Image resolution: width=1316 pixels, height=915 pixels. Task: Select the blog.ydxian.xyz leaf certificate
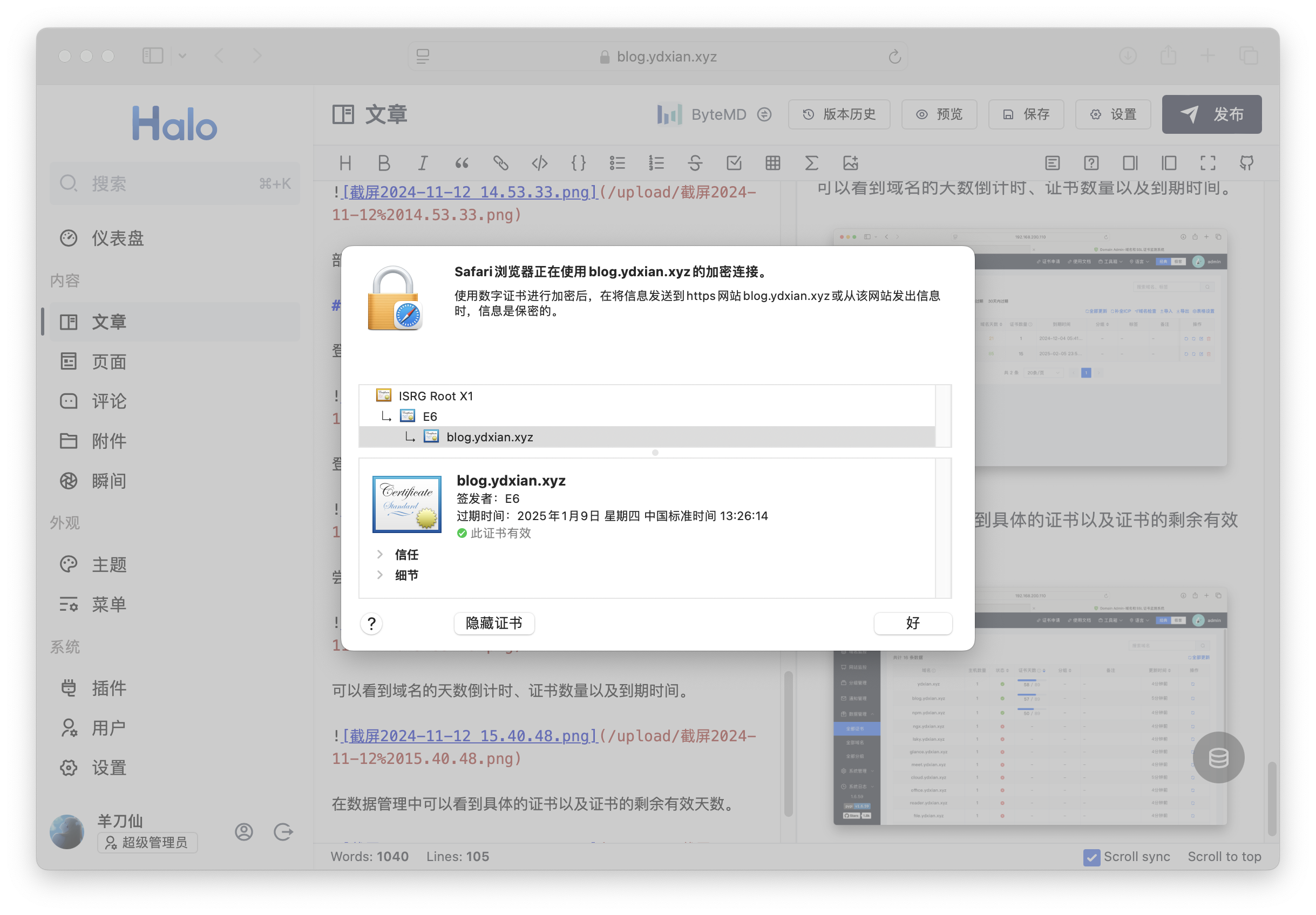[x=647, y=436]
